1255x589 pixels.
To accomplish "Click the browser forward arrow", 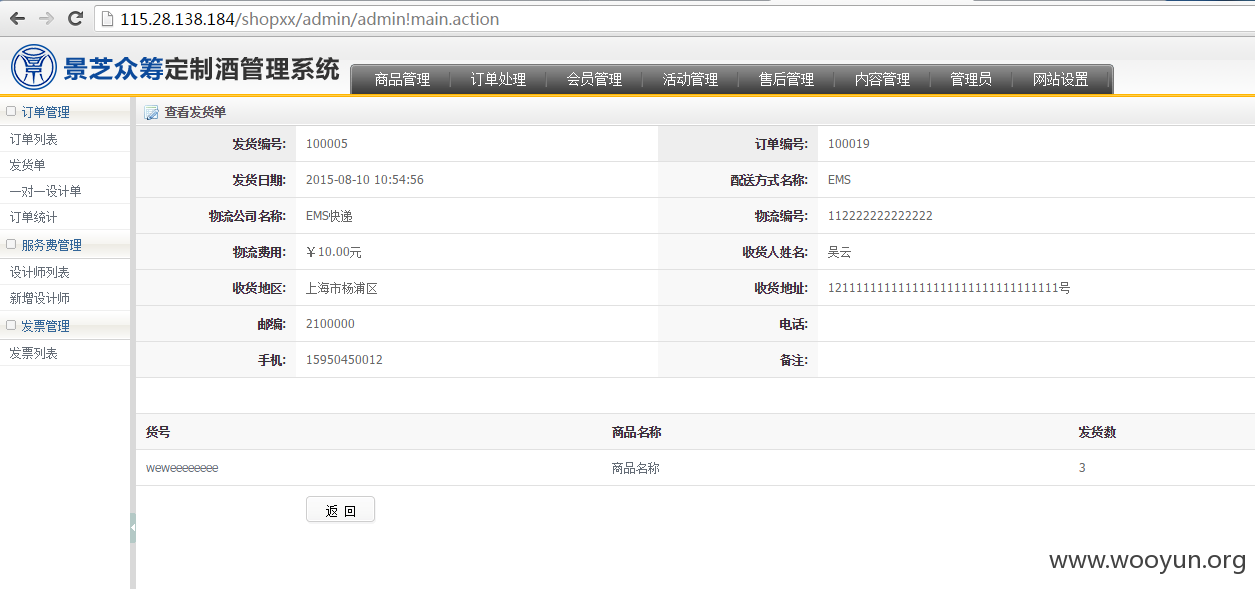I will [46, 18].
